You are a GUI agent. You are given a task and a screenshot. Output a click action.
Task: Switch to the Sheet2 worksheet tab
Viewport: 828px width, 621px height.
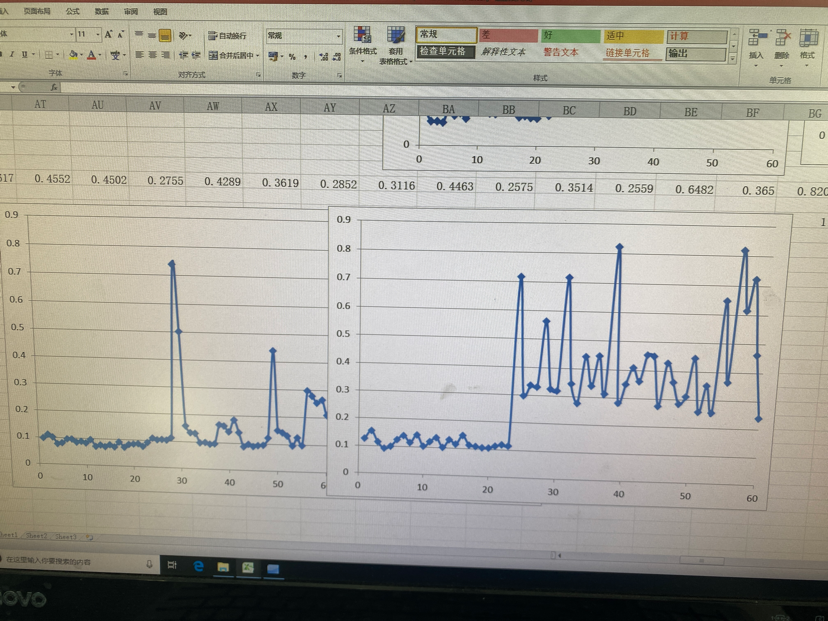tap(39, 537)
